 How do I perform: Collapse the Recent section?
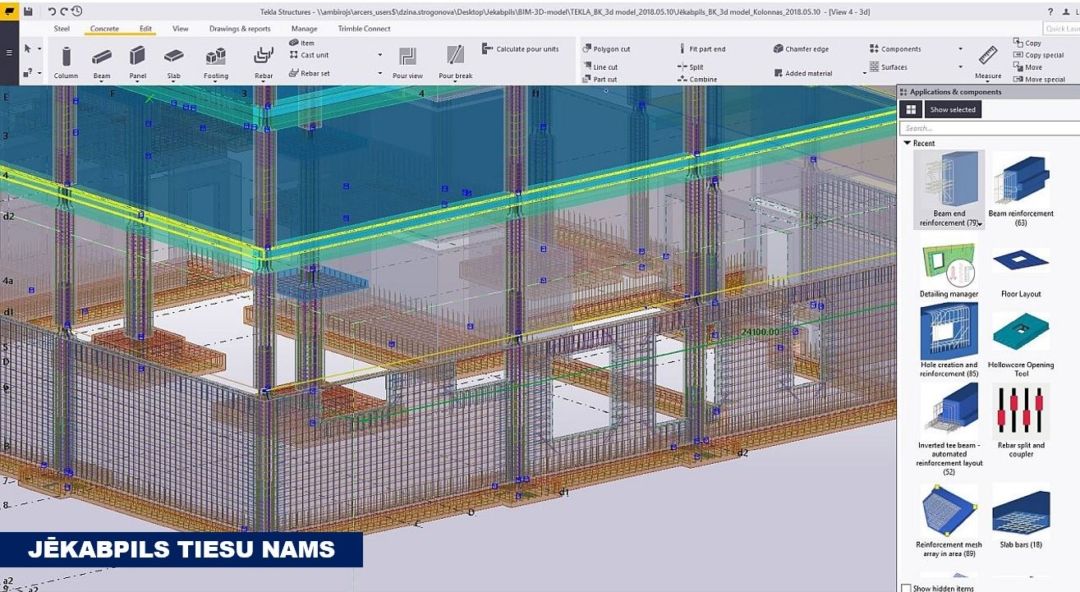908,143
